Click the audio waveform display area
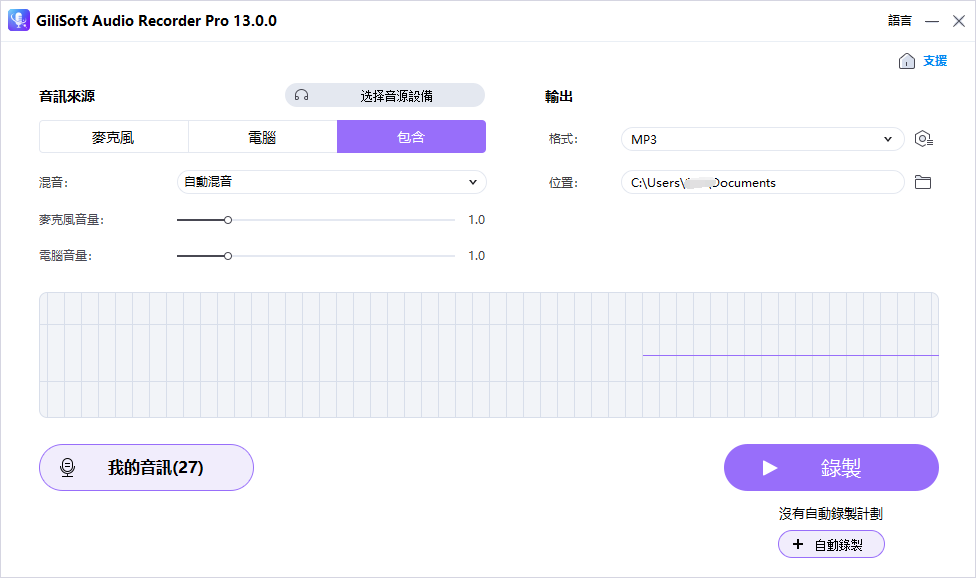Screen dimensions: 976x578 coord(488,355)
